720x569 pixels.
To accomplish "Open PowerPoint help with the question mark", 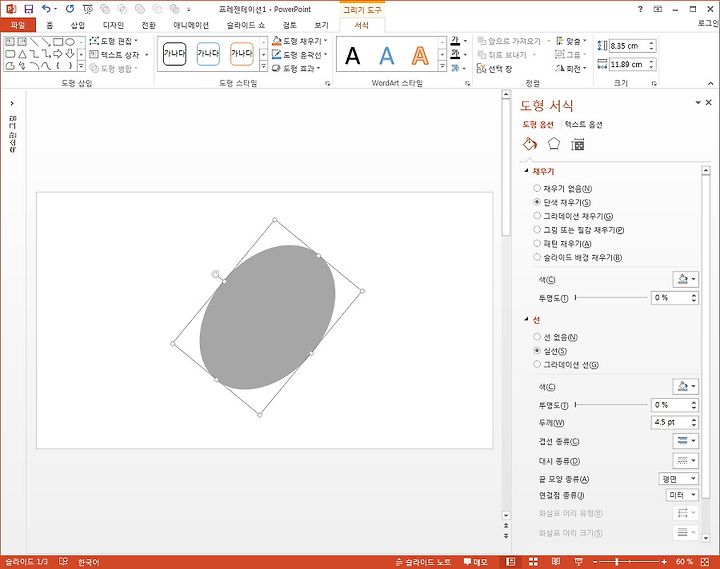I will pyautogui.click(x=640, y=9).
